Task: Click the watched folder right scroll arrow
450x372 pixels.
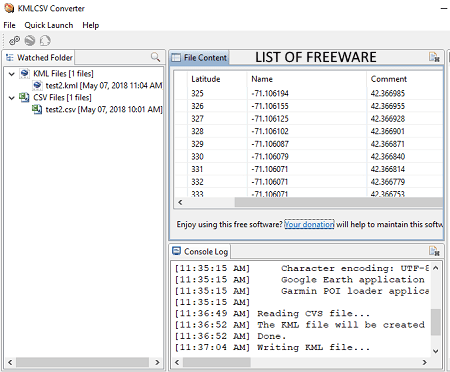Action: pos(157,362)
